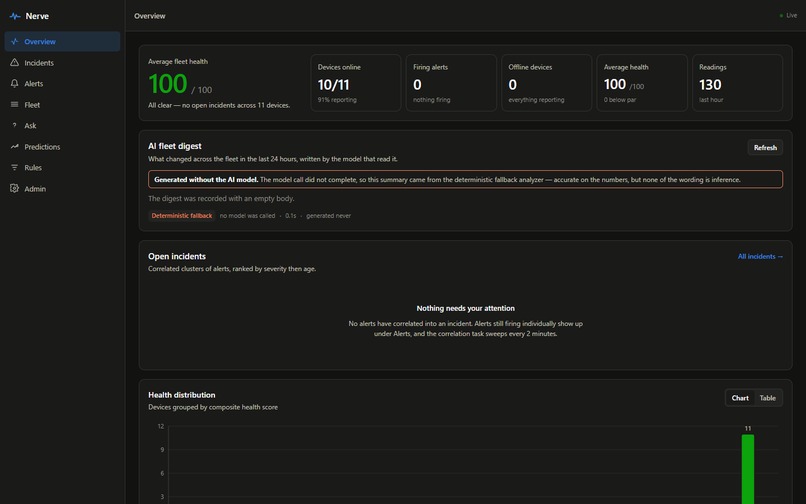Viewport: 806px width, 504px height.
Task: Switch Health distribution to Table view
Action: pos(767,398)
